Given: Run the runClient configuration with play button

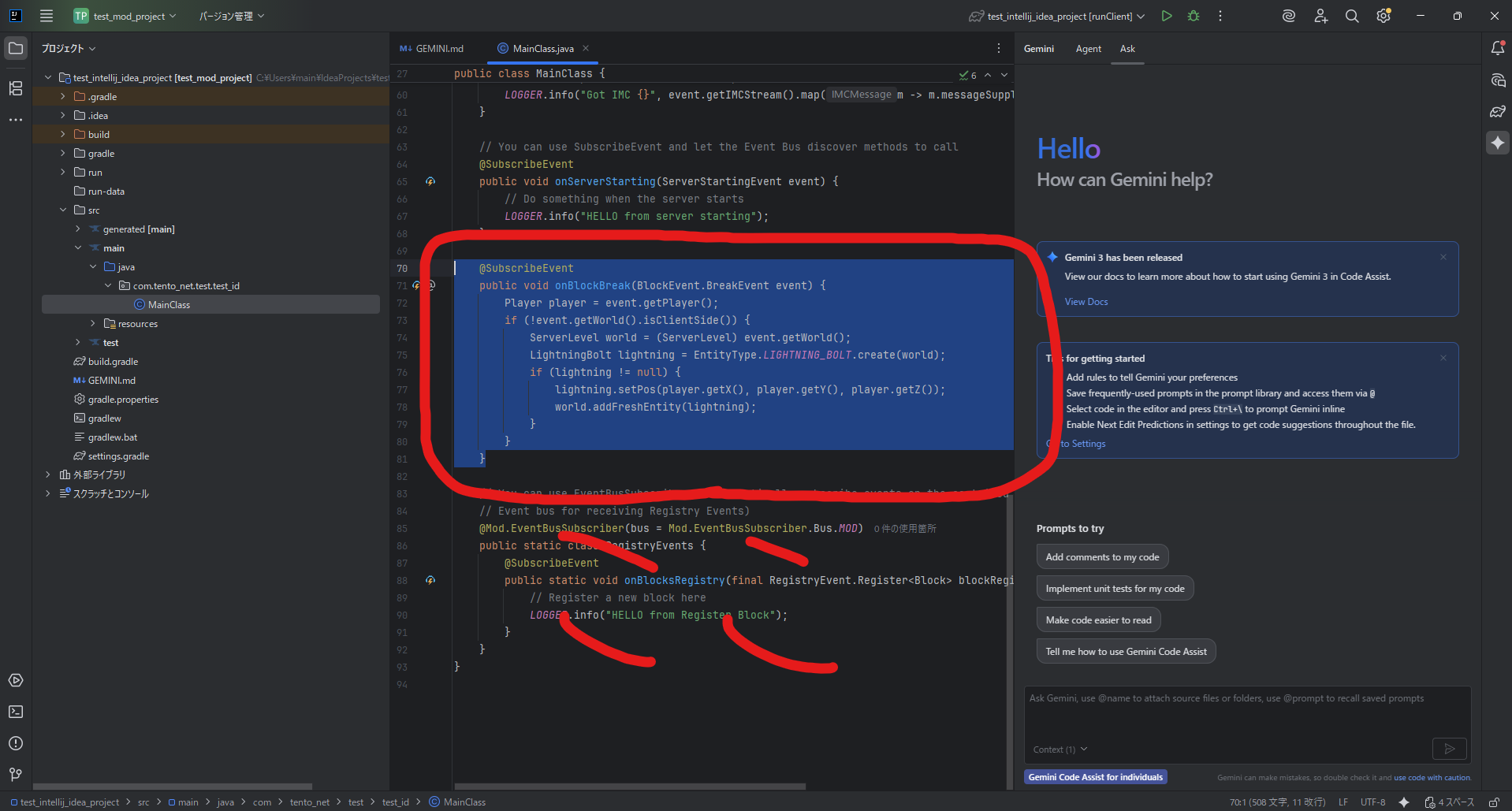Looking at the screenshot, I should [1167, 16].
